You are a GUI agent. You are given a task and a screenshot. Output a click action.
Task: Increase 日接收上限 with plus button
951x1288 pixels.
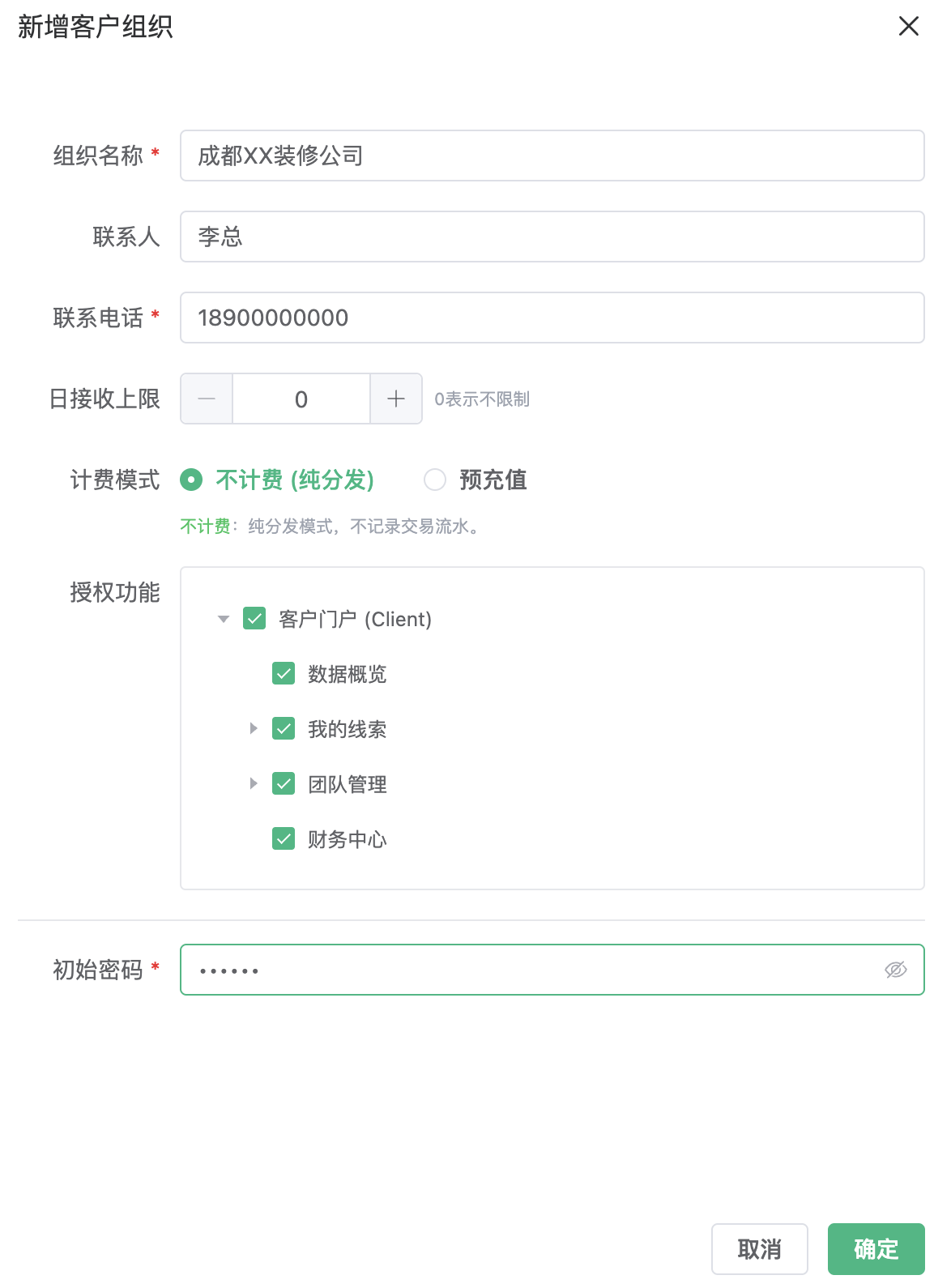click(x=396, y=399)
